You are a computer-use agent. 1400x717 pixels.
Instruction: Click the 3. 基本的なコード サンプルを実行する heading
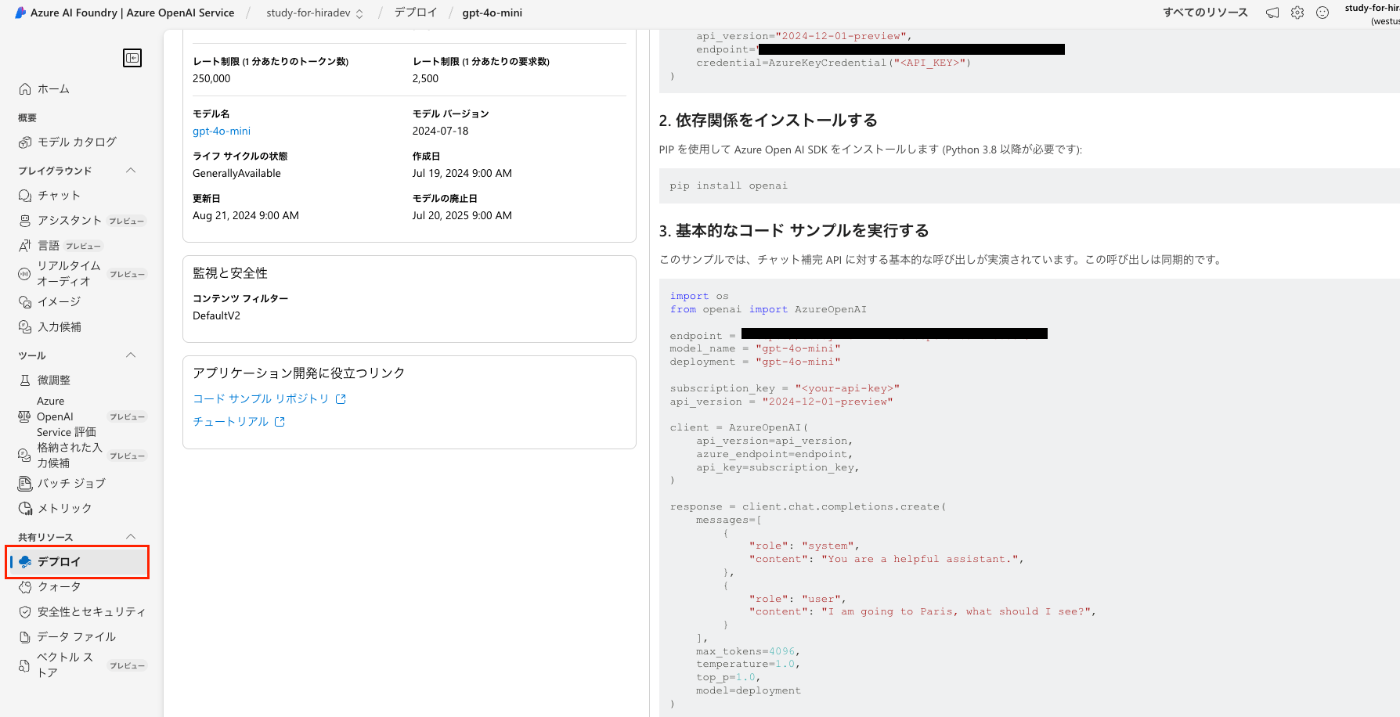794,230
